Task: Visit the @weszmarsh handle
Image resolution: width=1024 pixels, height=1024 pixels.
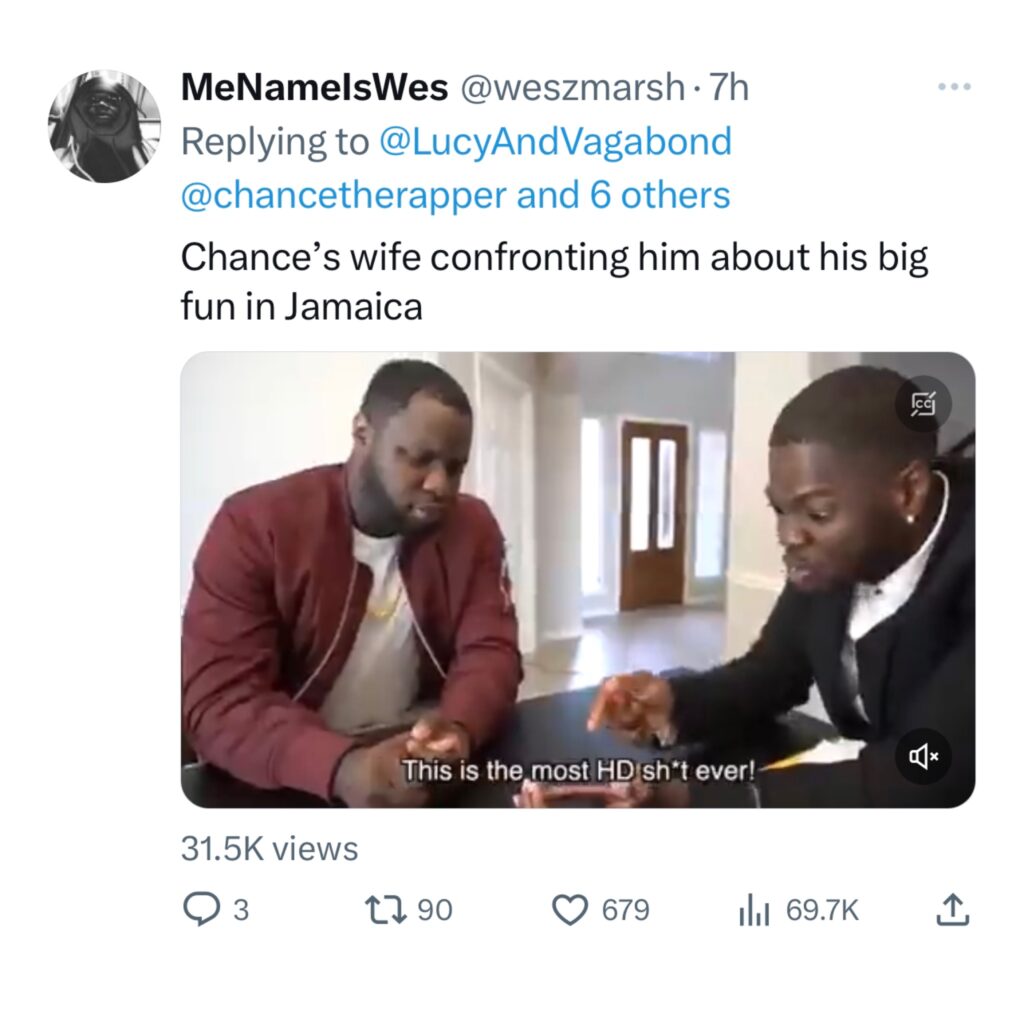Action: coord(573,88)
